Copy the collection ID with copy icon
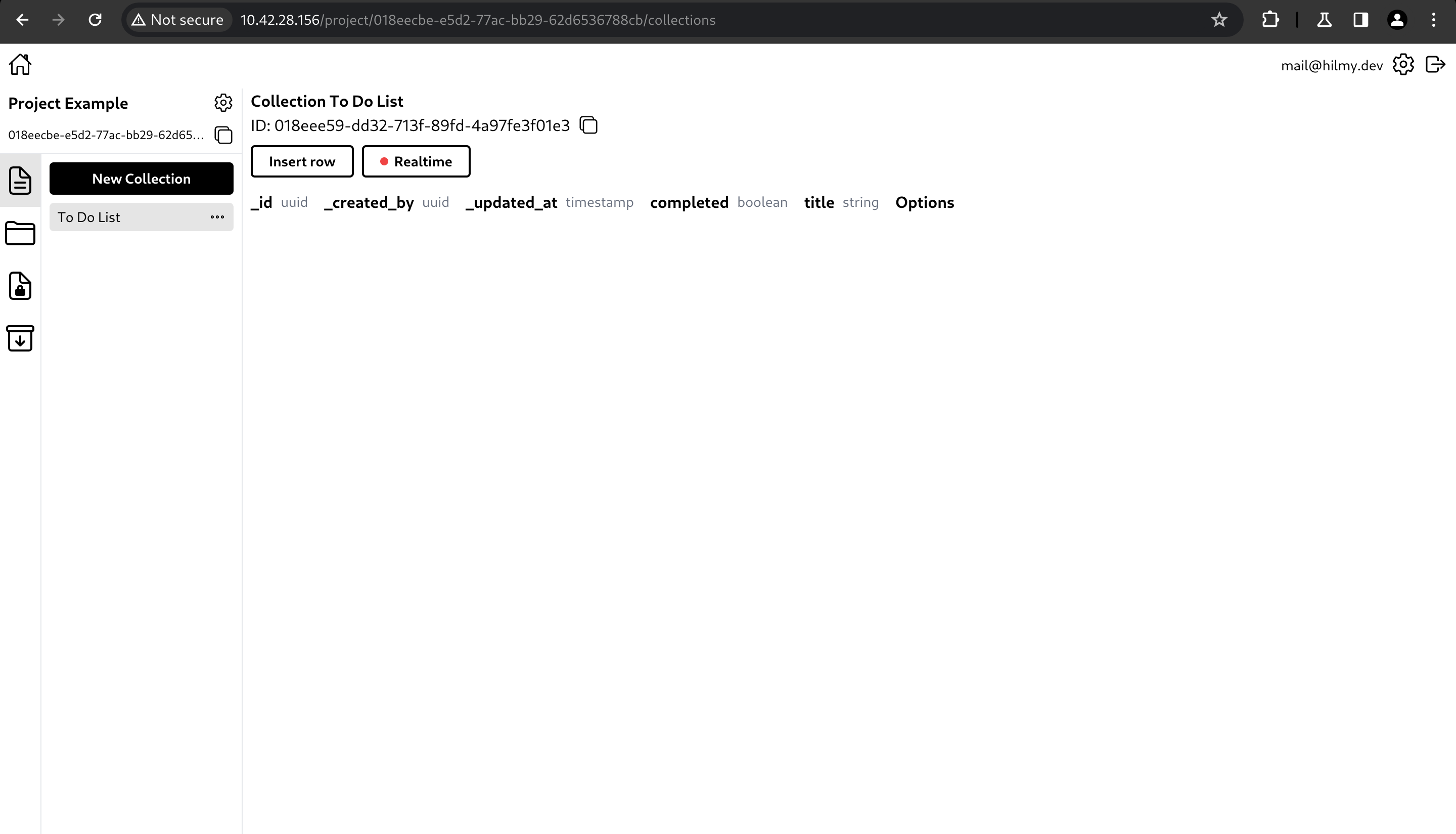1456x834 pixels. pyautogui.click(x=588, y=125)
